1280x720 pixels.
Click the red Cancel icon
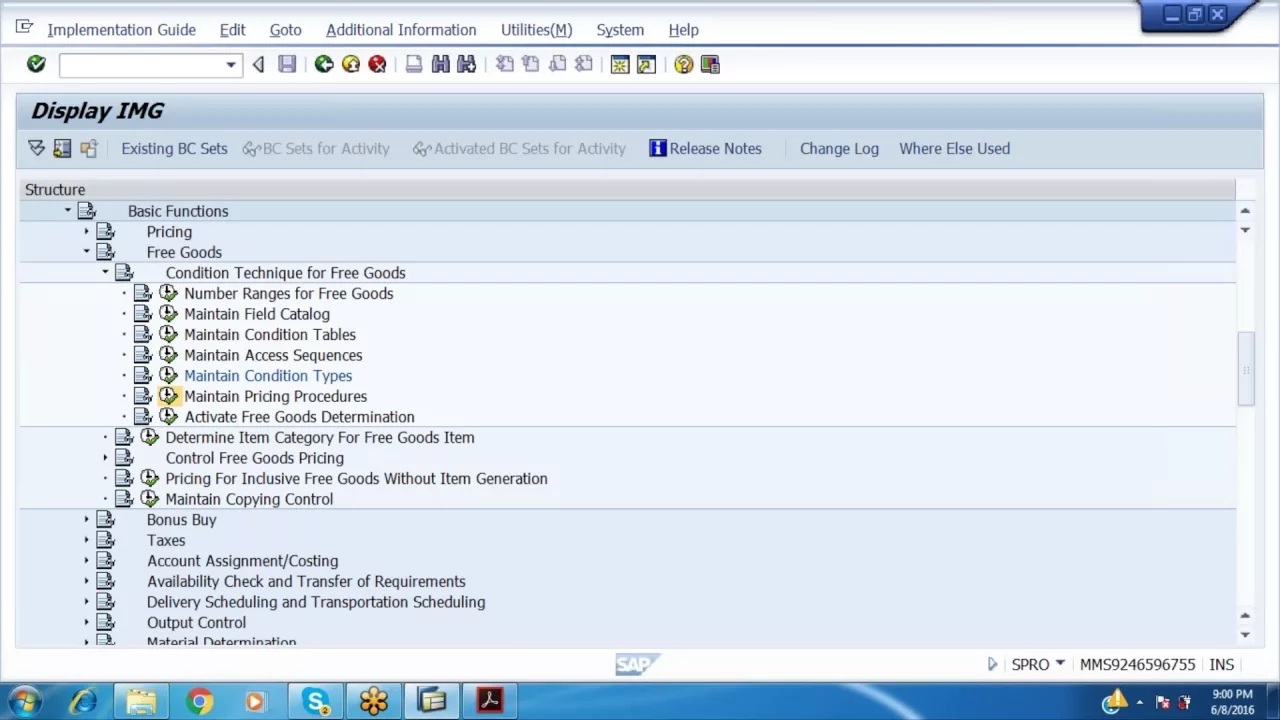(377, 64)
